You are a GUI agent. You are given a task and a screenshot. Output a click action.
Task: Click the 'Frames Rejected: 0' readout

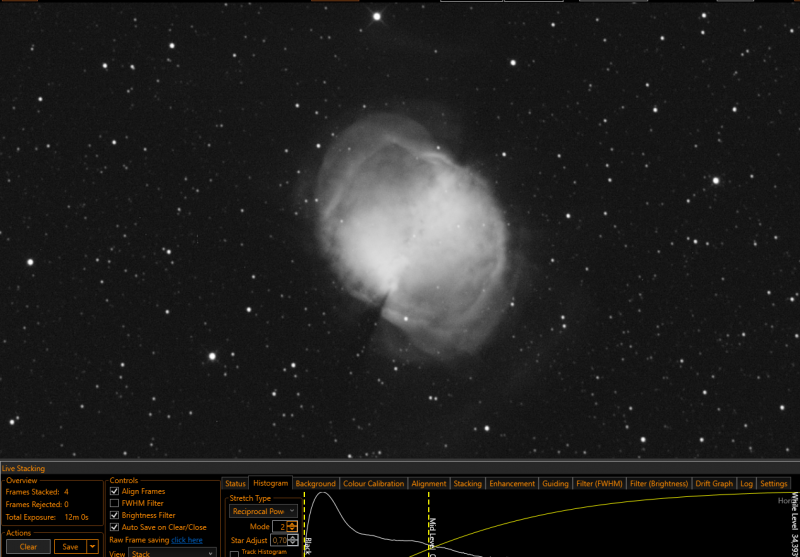[37, 504]
